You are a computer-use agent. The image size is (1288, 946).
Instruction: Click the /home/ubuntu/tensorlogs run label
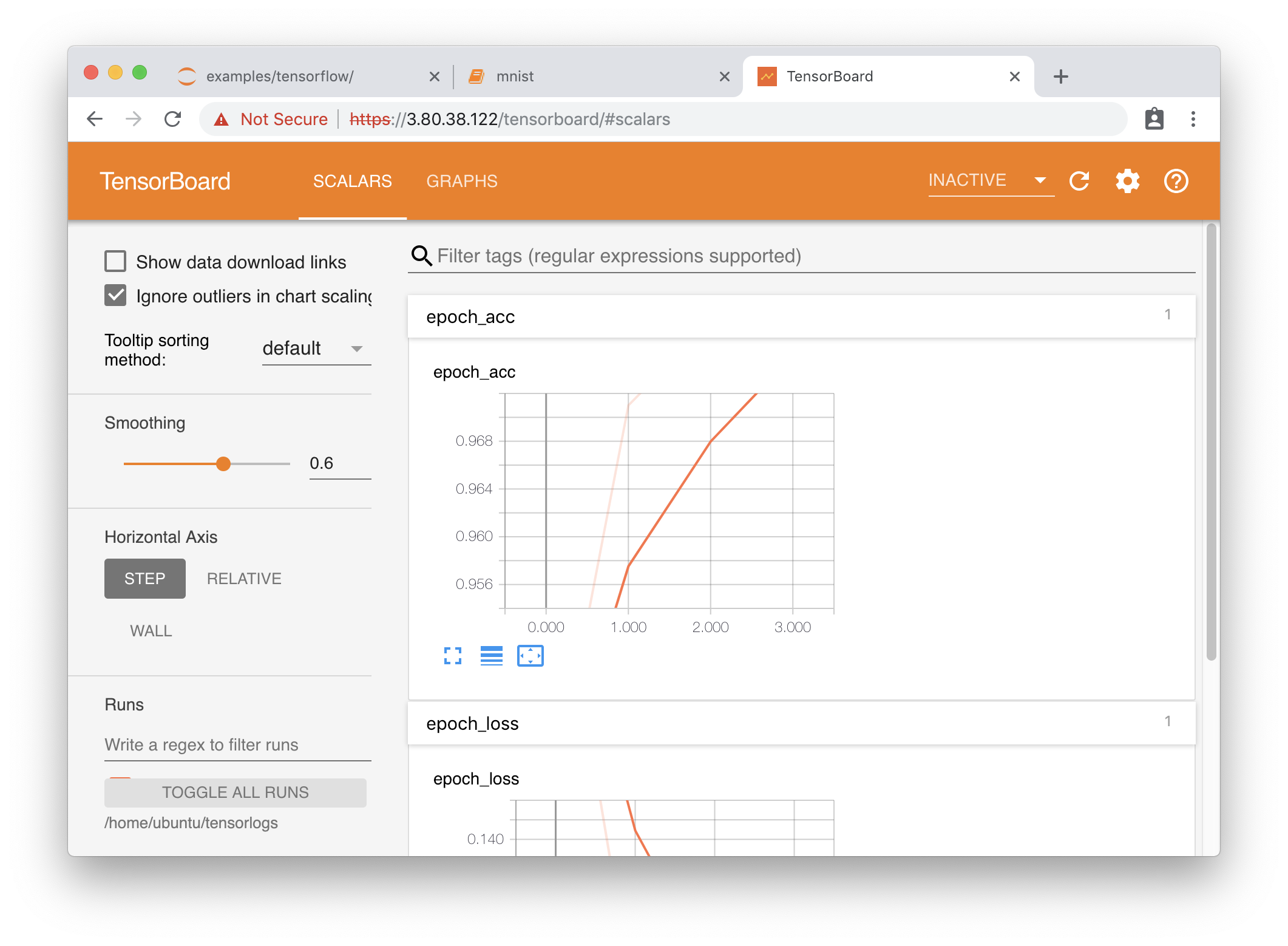tap(191, 823)
